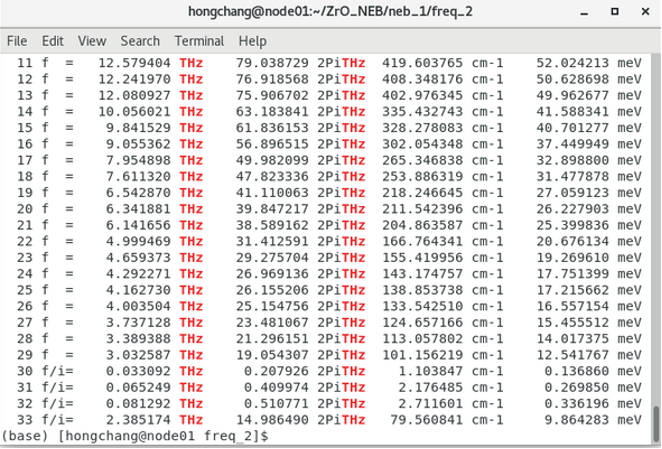This screenshot has width=662, height=449.
Task: Open the File menu
Action: (x=17, y=41)
